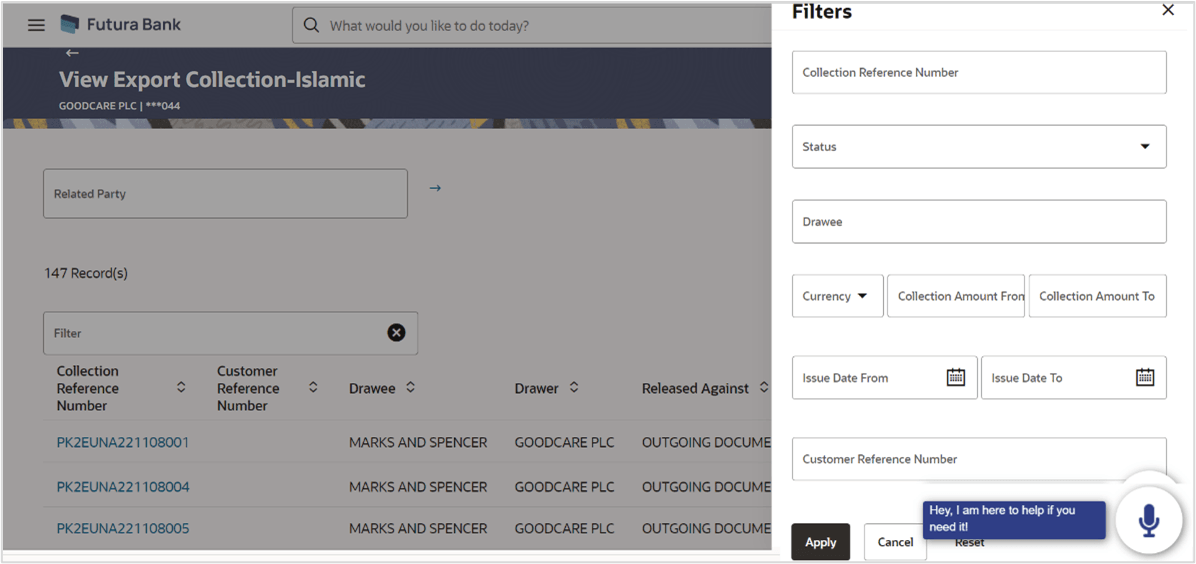Screen dimensions: 1196x564
Task: Apply the selected filters
Action: (x=821, y=542)
